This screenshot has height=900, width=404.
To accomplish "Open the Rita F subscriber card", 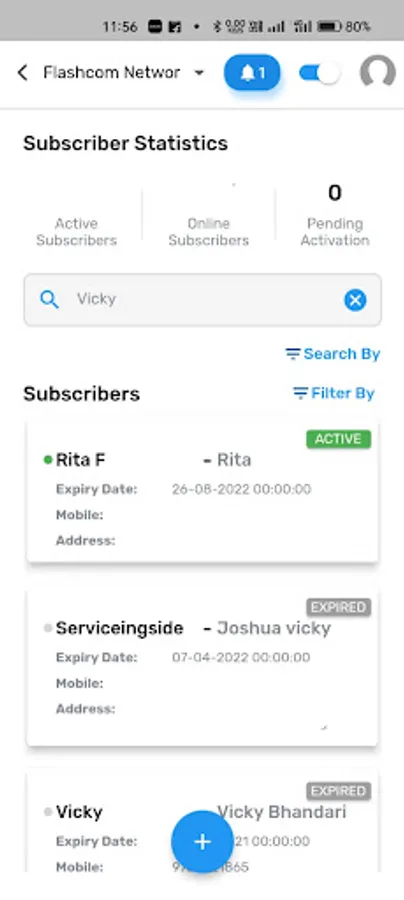I will click(202, 493).
